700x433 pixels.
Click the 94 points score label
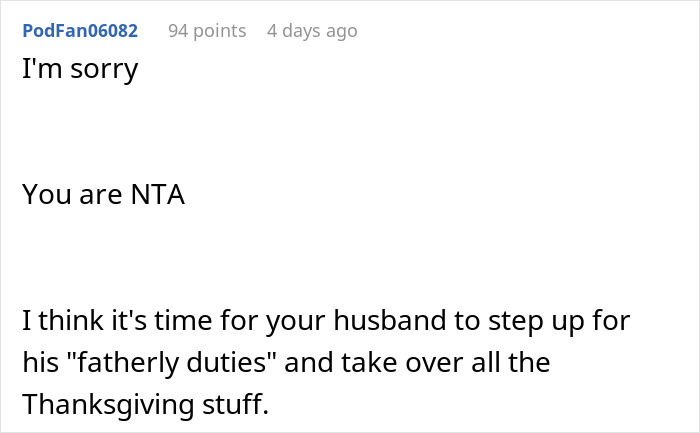point(207,31)
